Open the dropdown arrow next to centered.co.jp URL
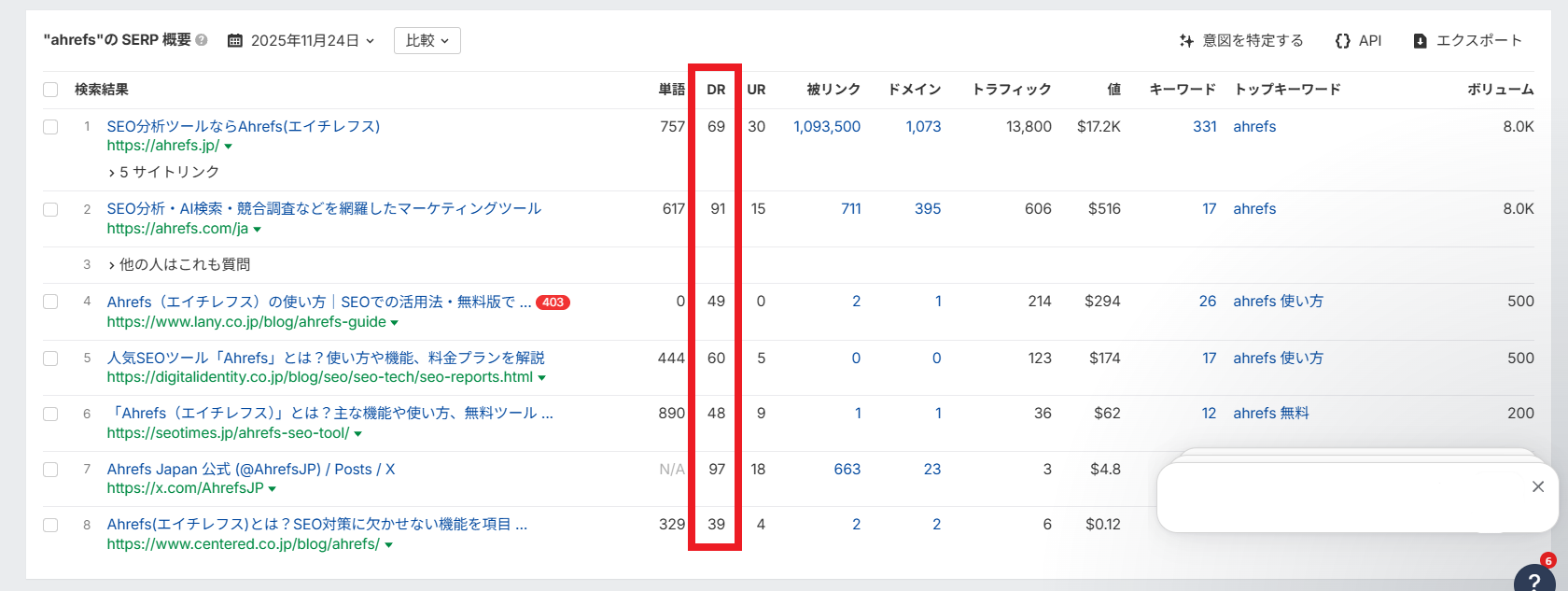 388,545
